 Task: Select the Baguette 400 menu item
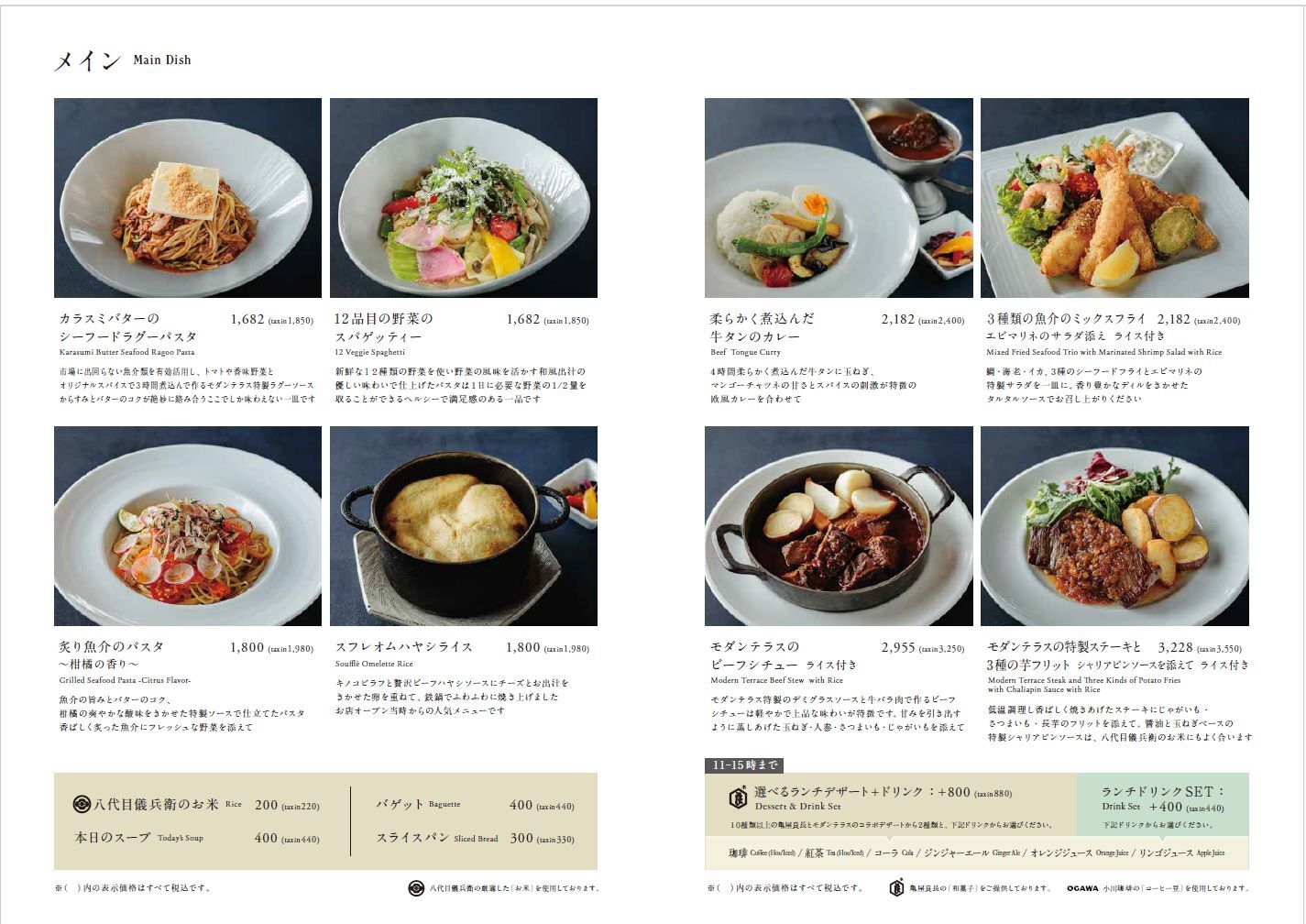tap(475, 805)
